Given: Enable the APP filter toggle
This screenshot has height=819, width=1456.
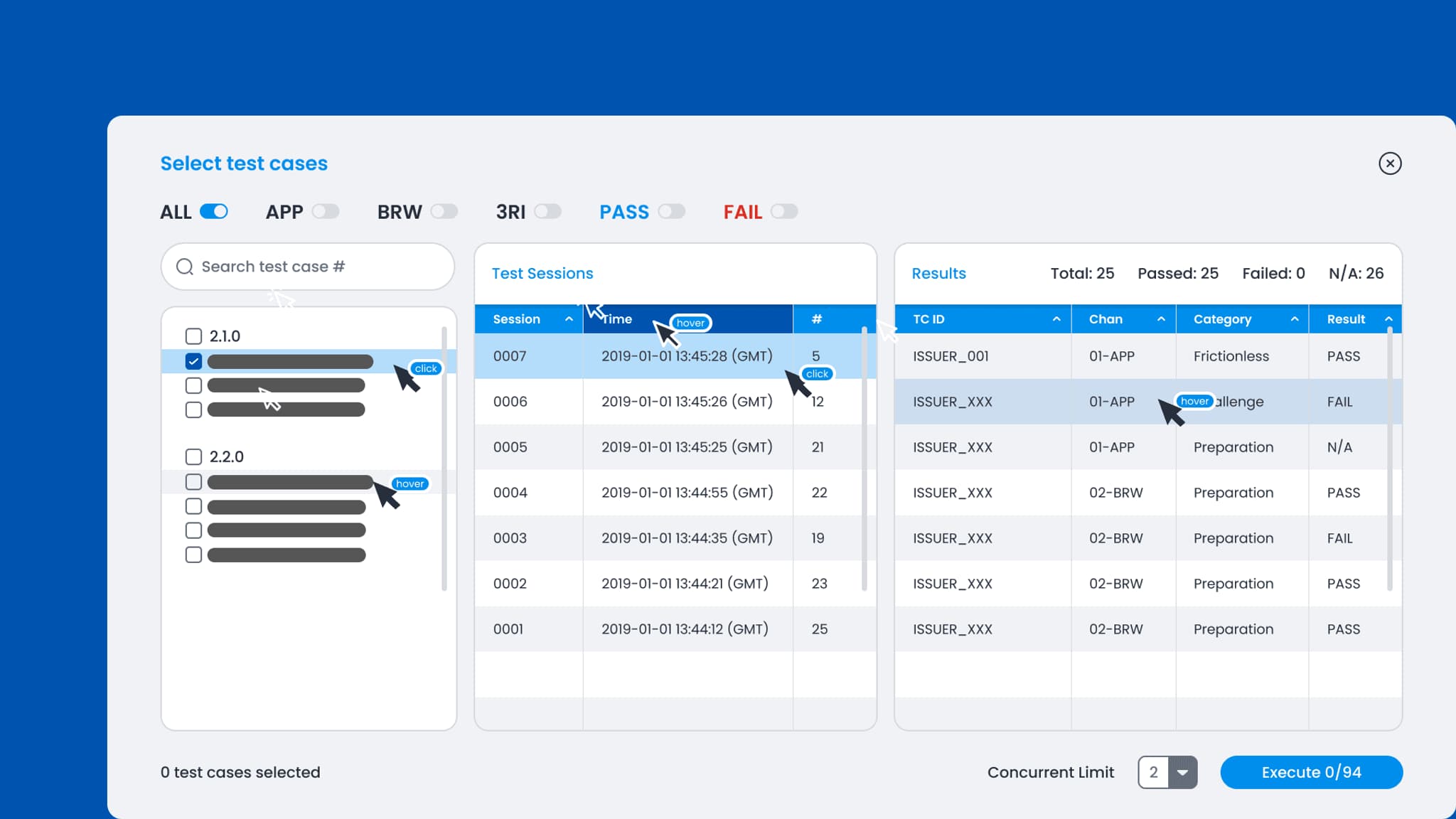Looking at the screenshot, I should (x=326, y=212).
